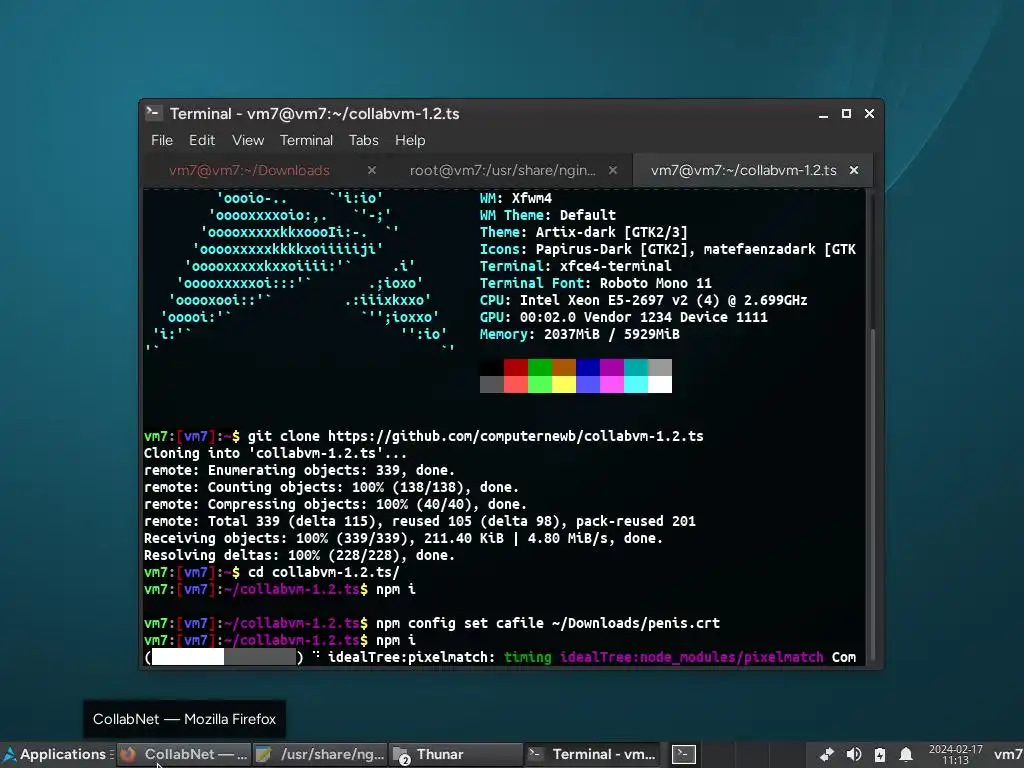
Task: Select the Terminal - vm... taskbar entry
Action: click(592, 754)
